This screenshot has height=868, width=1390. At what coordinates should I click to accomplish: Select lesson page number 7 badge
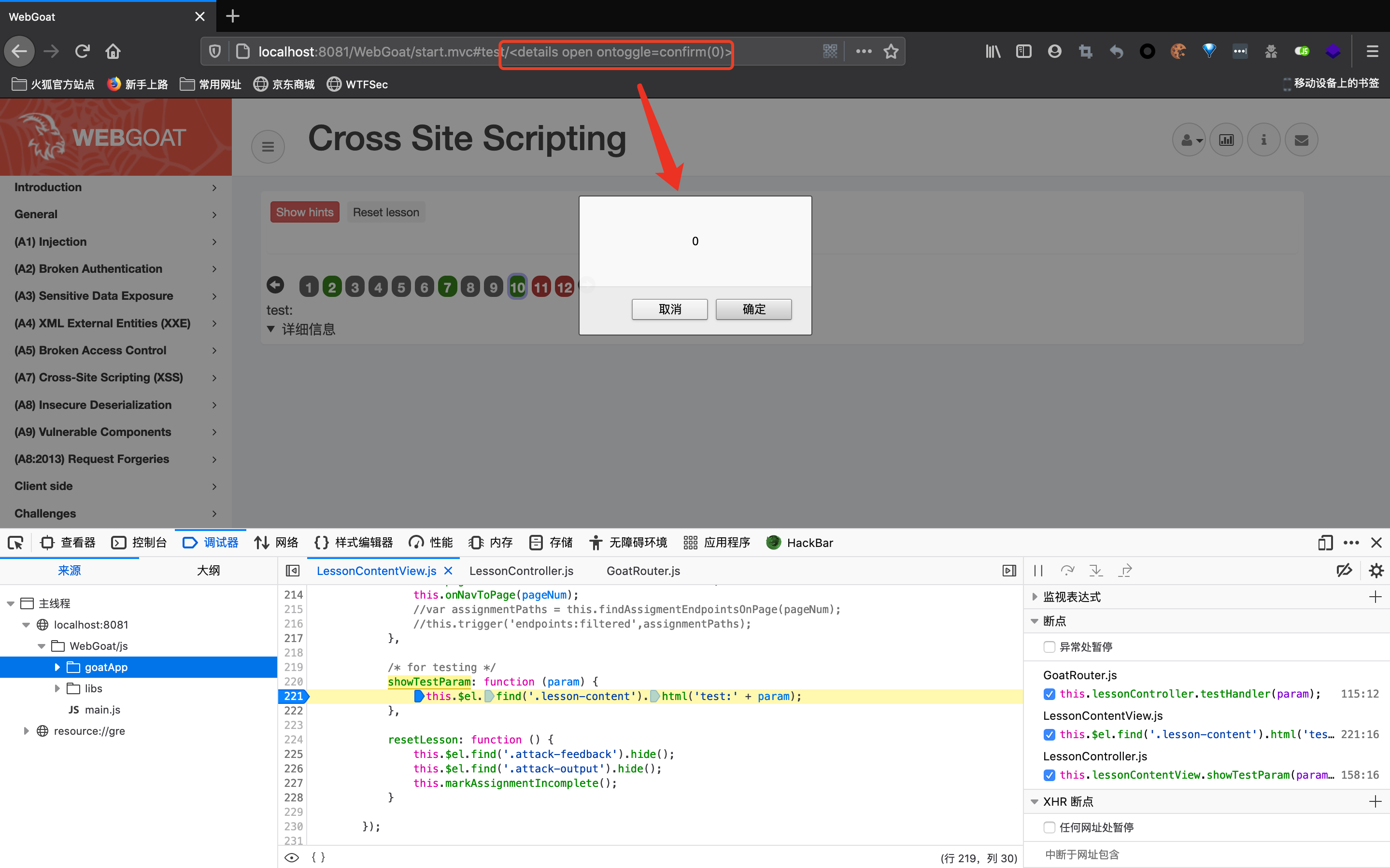447,286
